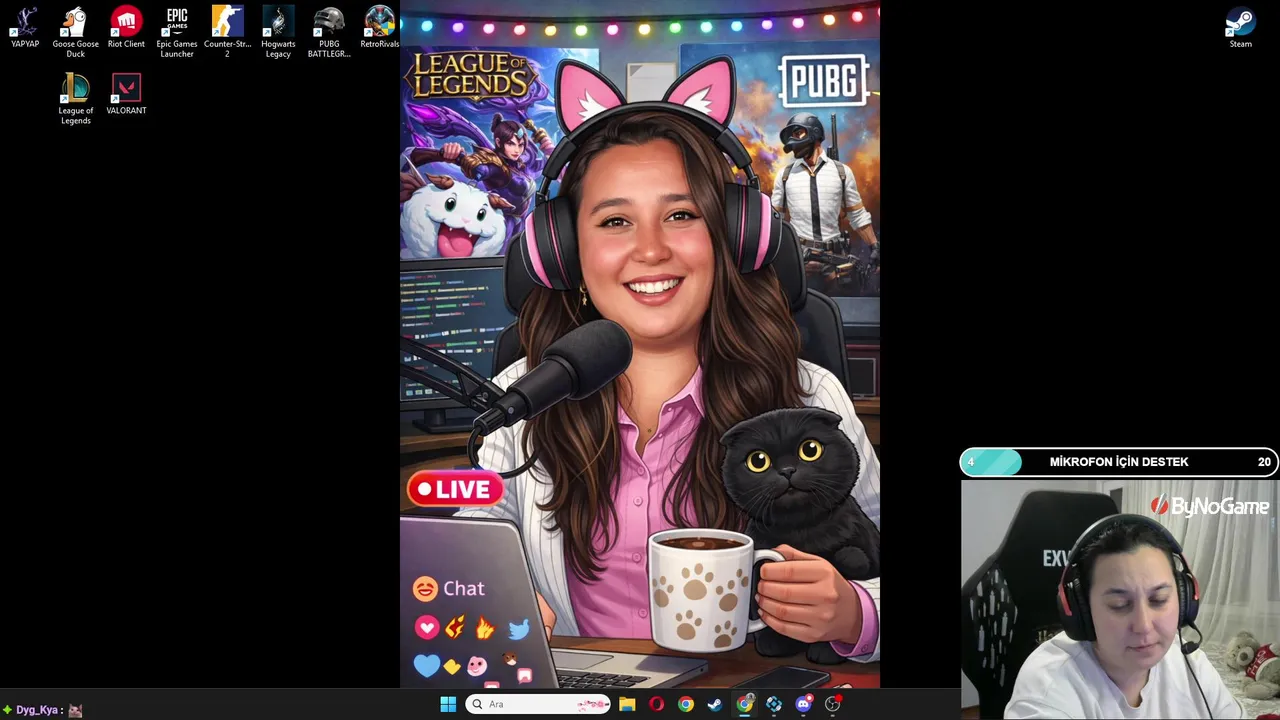Click the MİKROFON İÇİN DESTEK progress bar
Image resolution: width=1280 pixels, height=720 pixels.
pos(1119,462)
